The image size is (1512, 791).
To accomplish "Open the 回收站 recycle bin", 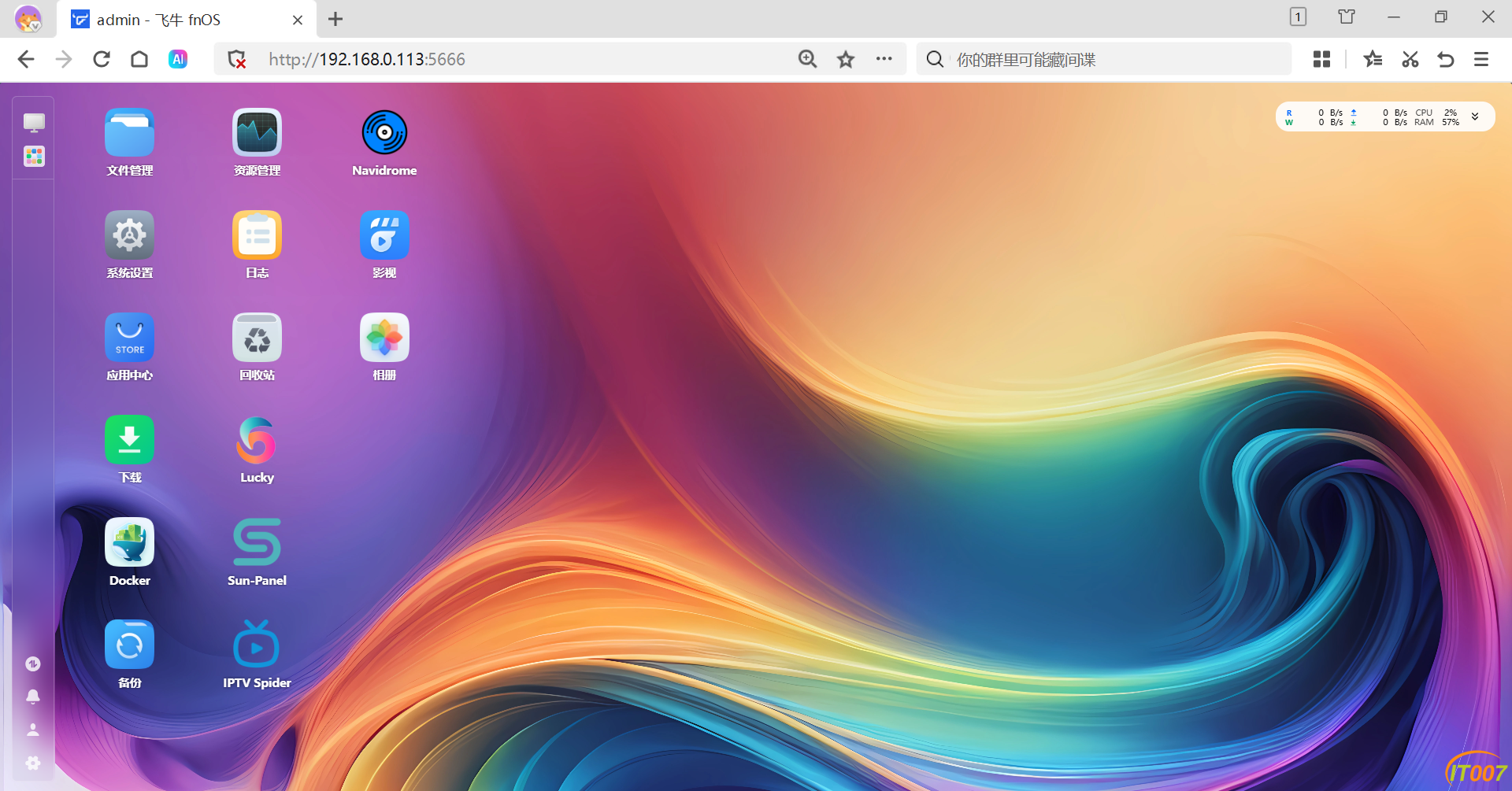I will [257, 338].
